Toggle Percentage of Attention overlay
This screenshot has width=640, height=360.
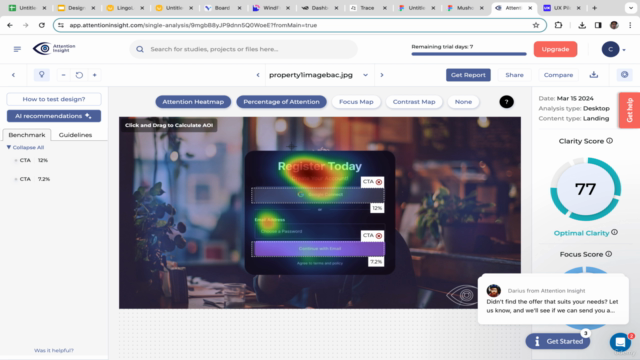281,102
